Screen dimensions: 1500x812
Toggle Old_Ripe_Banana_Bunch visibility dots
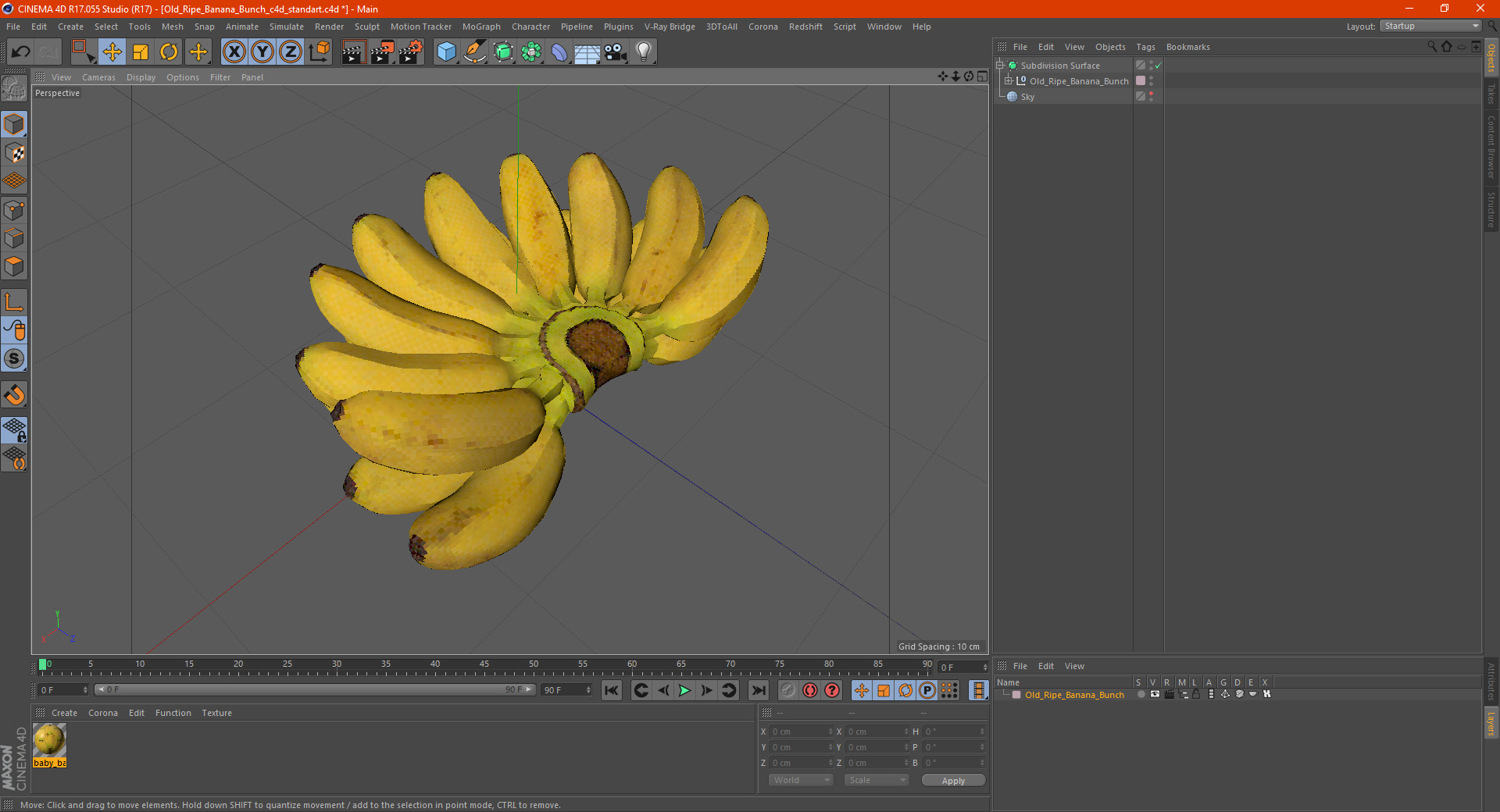click(1152, 81)
